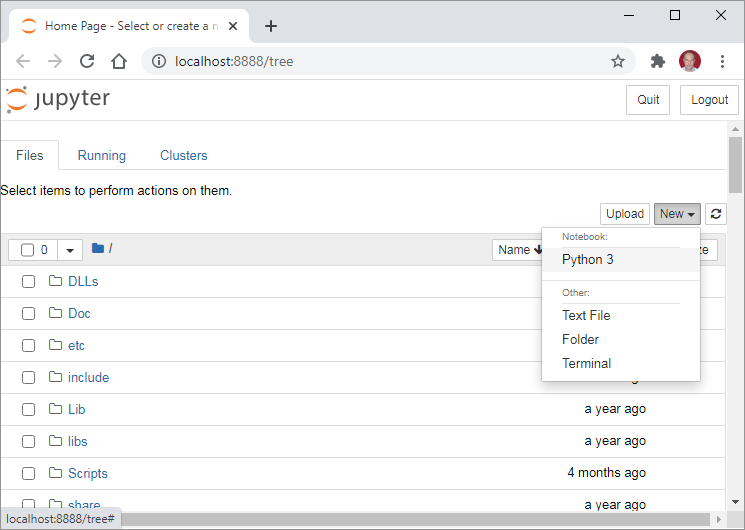This screenshot has height=530, width=745.
Task: Minimize the browser window
Action: (629, 15)
